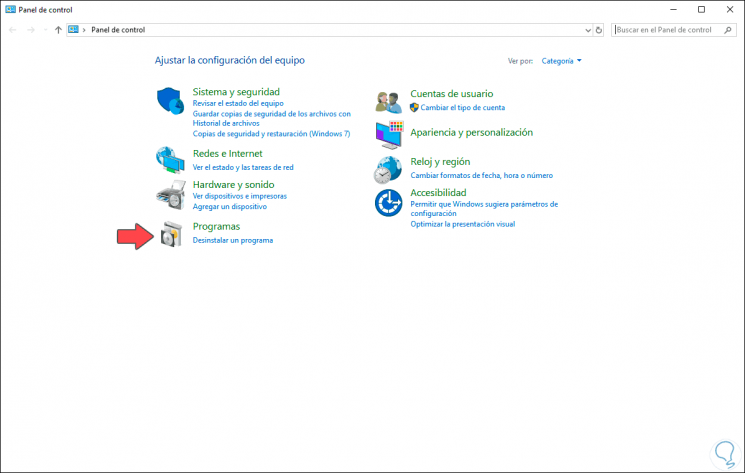Image resolution: width=745 pixels, height=473 pixels.
Task: Click the Ajustar la configuración del equipo heading
Action: 229,60
